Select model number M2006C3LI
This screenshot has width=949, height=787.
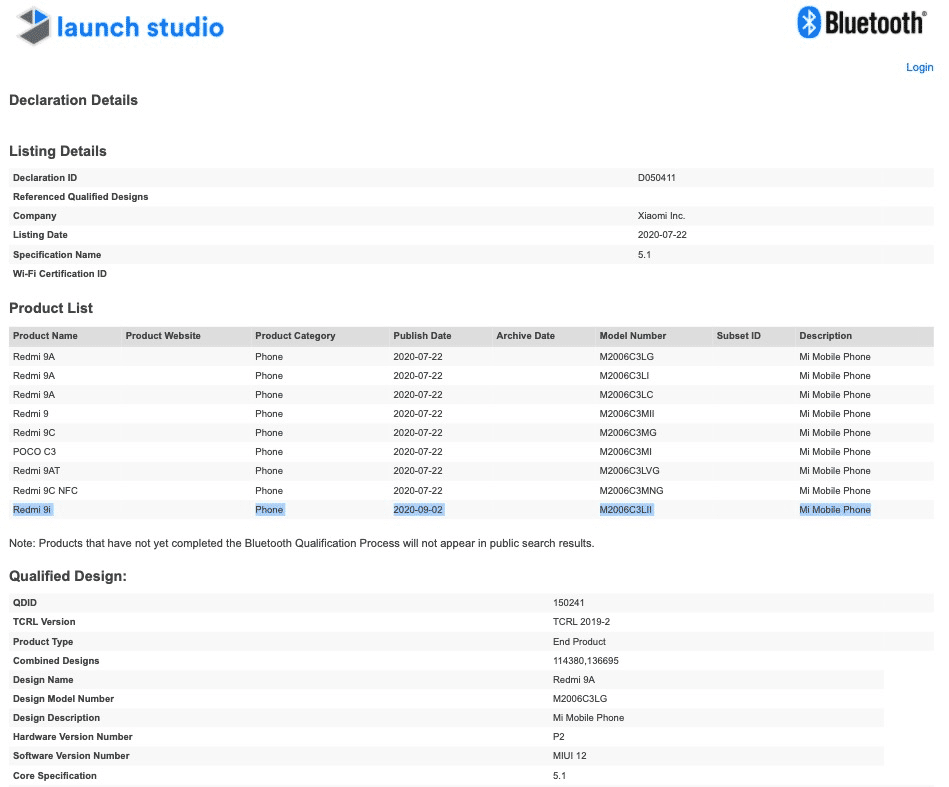[623, 375]
